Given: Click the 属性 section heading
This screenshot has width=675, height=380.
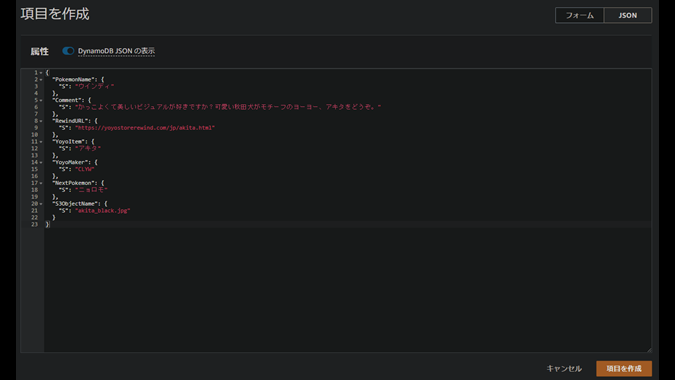Looking at the screenshot, I should click(x=40, y=52).
